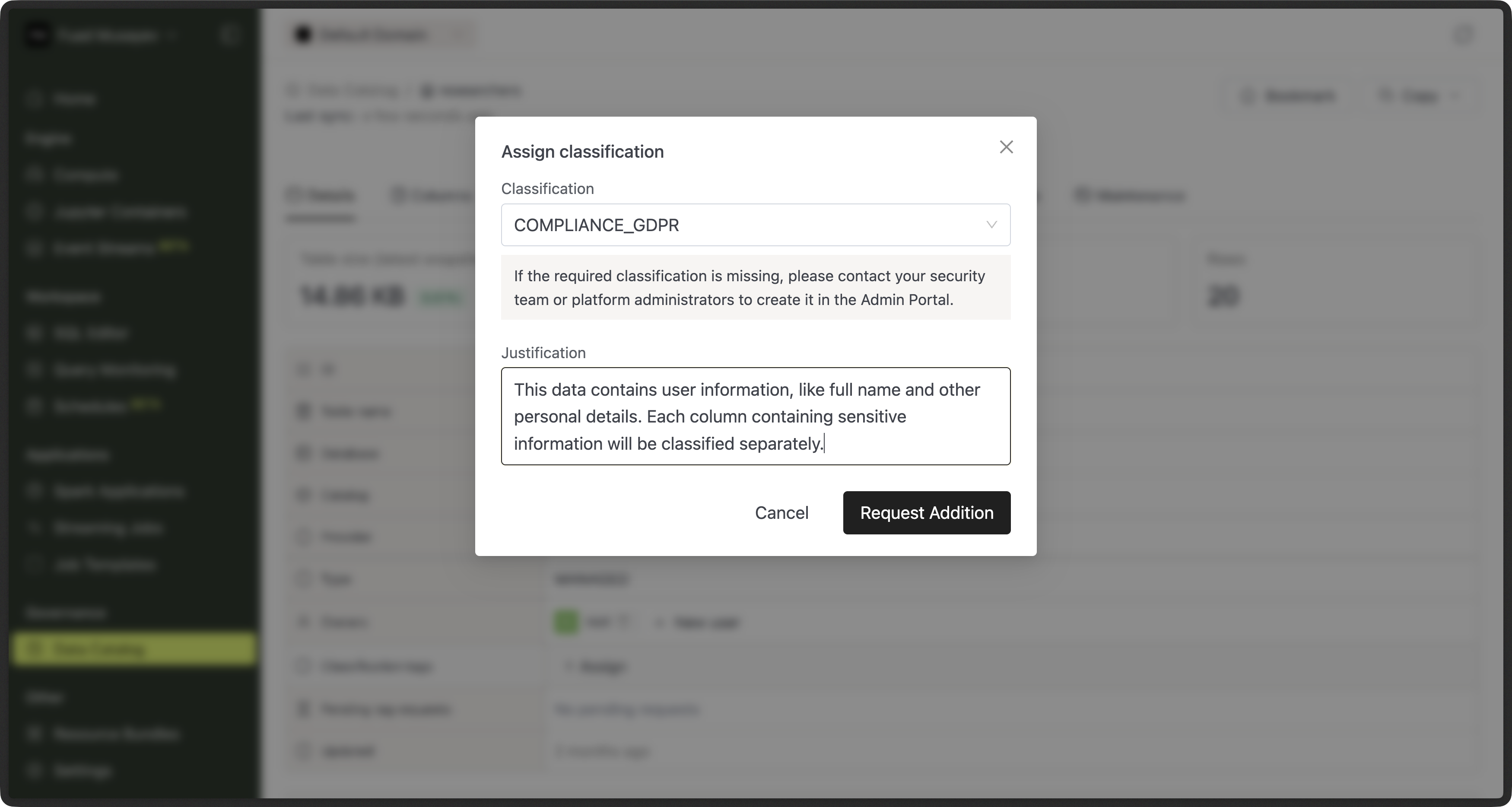
Task: Go to Jupyter Containers in sidebar
Action: (120, 212)
